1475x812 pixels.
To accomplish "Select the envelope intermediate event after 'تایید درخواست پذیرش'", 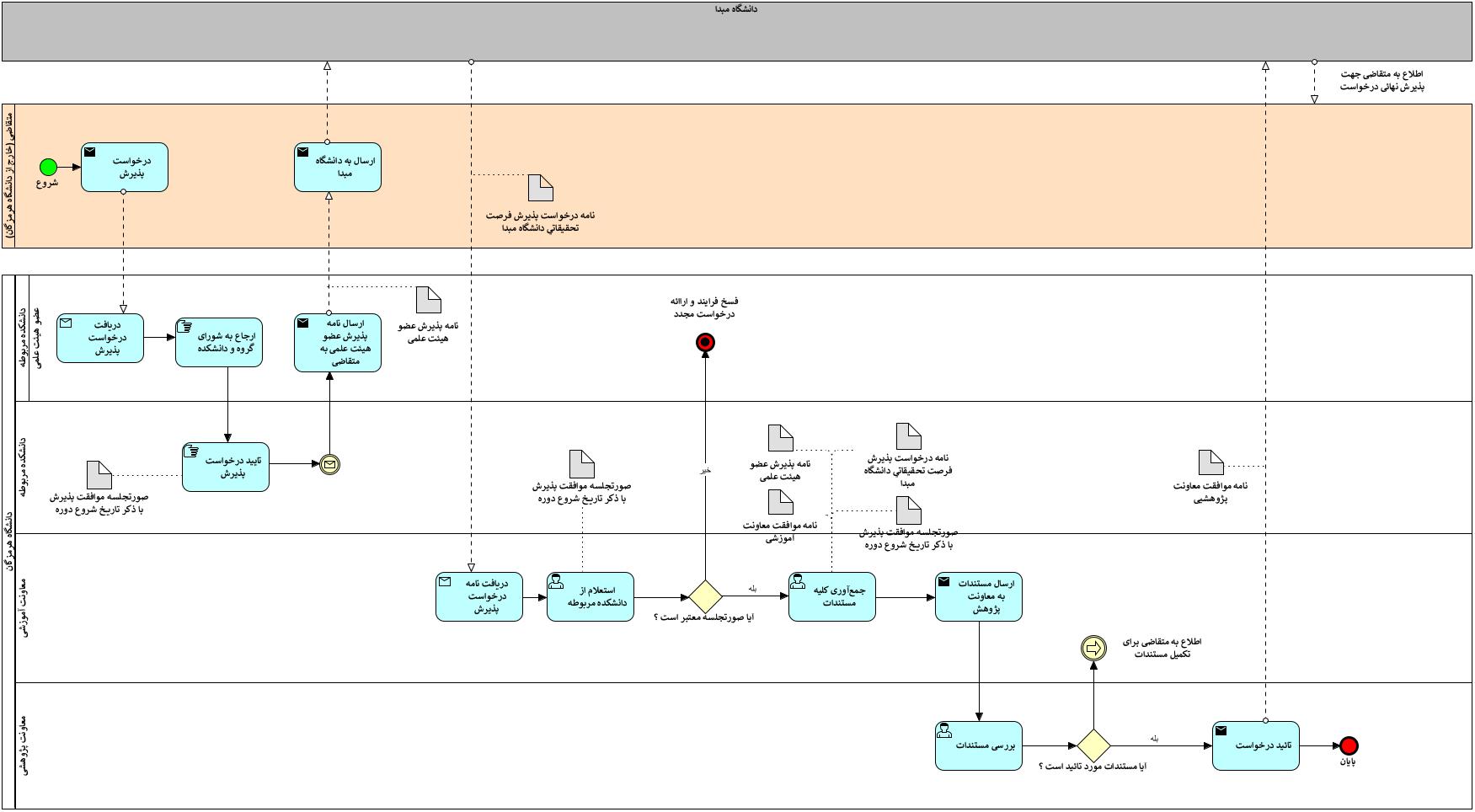I will (329, 464).
